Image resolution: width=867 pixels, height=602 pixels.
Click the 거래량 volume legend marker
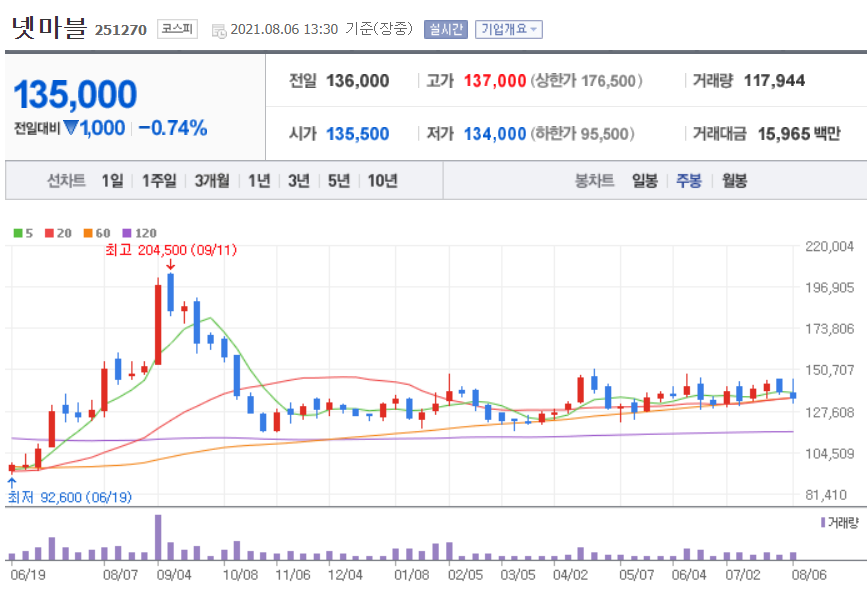pos(823,522)
